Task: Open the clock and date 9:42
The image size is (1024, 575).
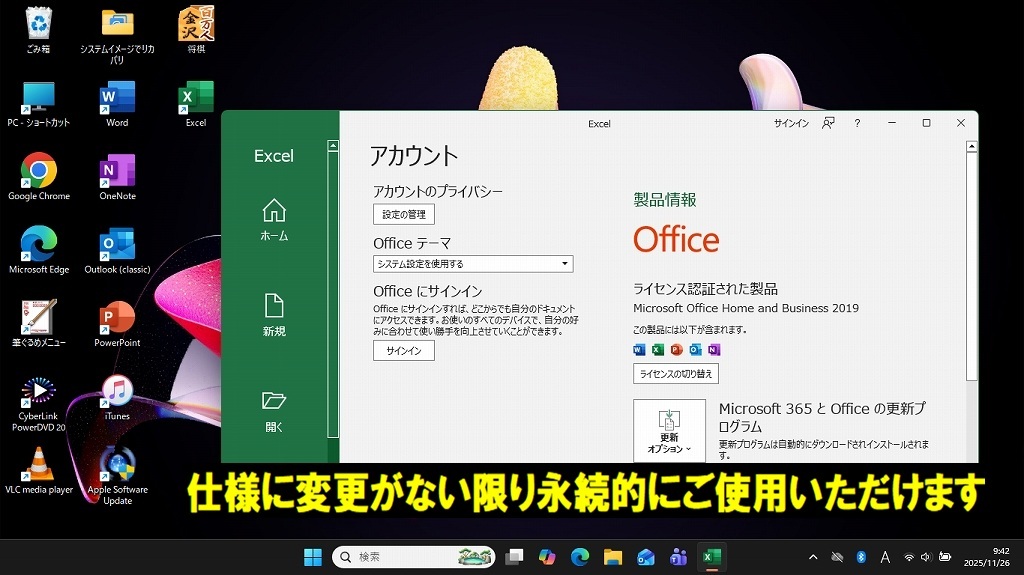Action: point(987,557)
